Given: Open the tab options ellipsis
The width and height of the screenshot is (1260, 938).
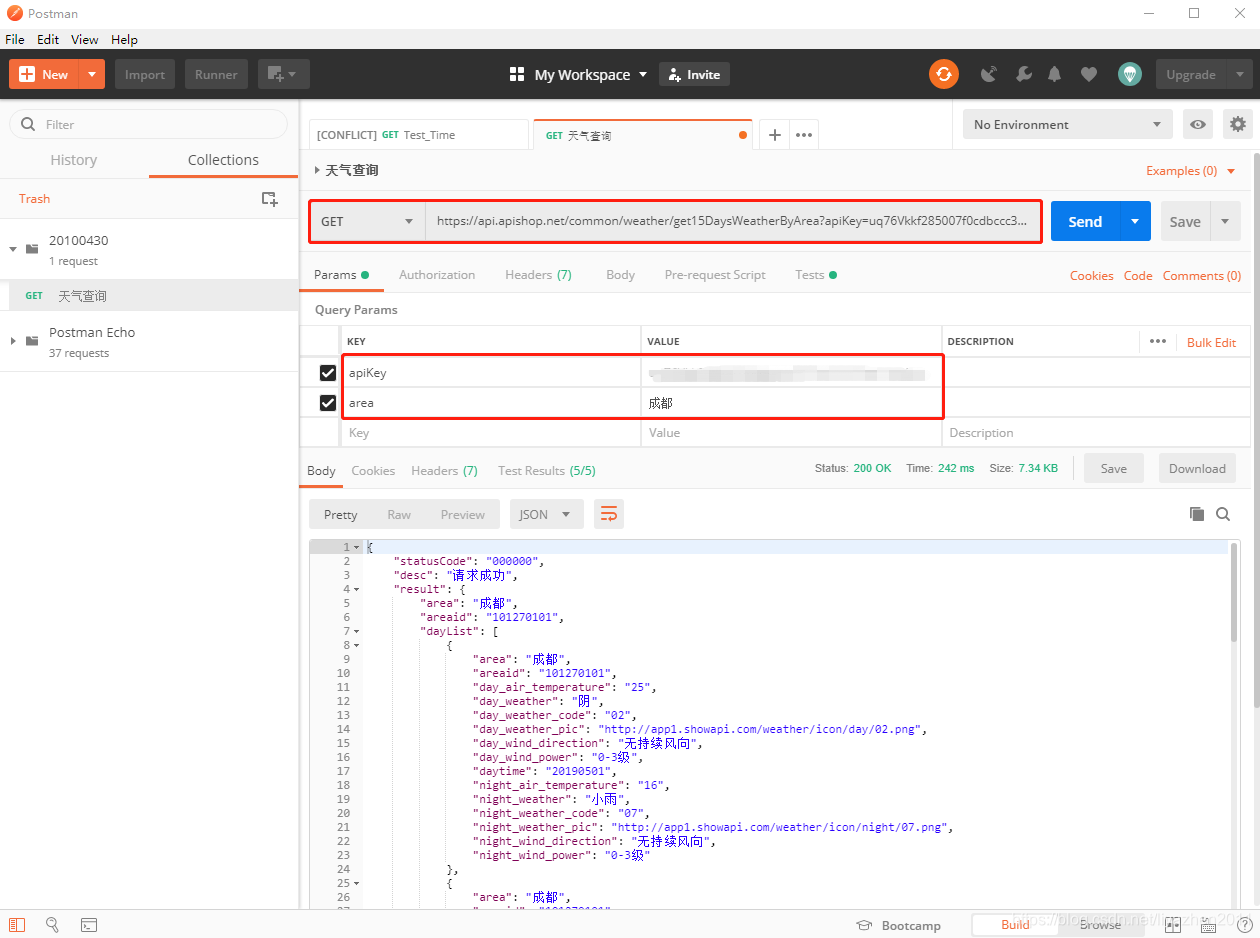Looking at the screenshot, I should (804, 135).
